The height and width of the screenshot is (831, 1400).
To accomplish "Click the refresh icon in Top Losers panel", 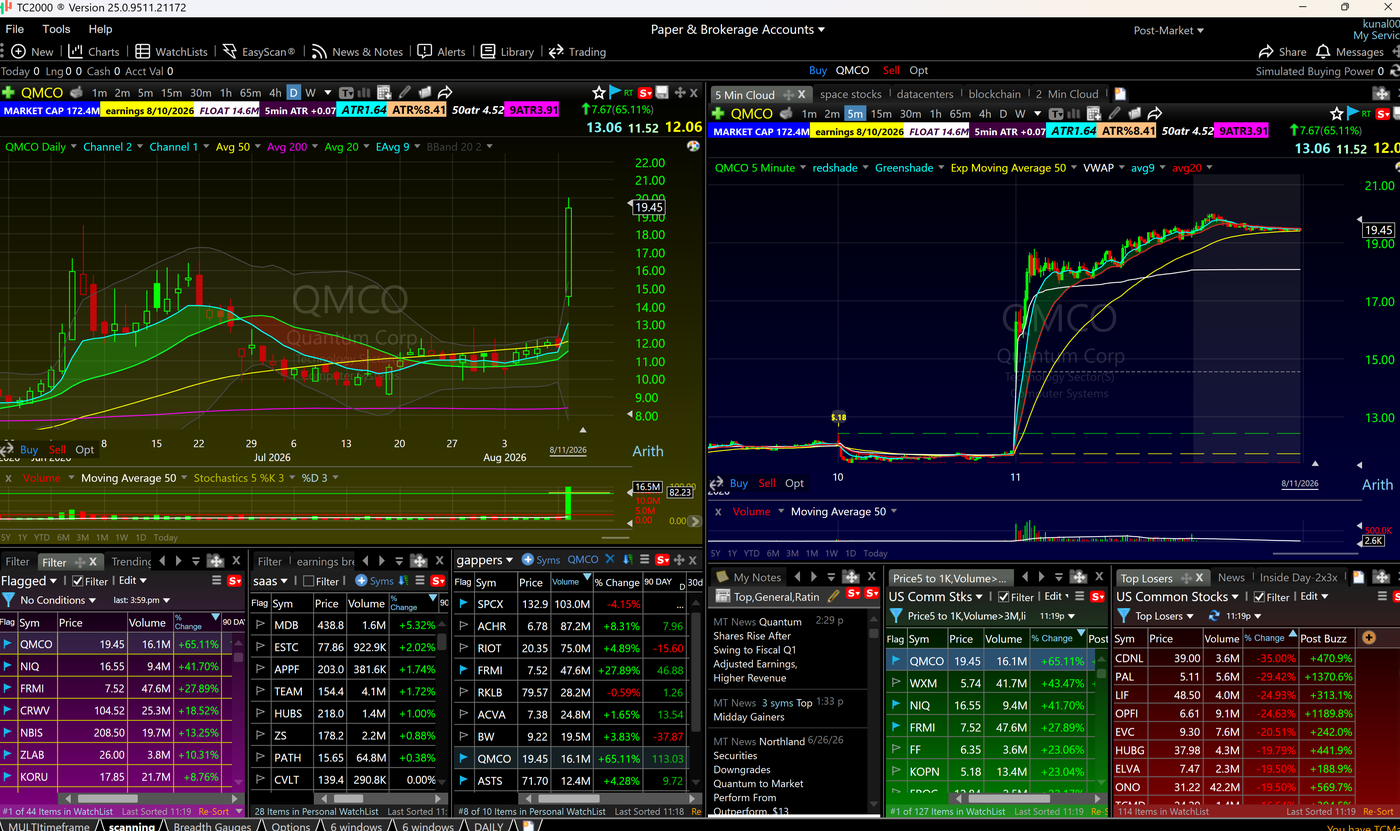I will click(1214, 616).
